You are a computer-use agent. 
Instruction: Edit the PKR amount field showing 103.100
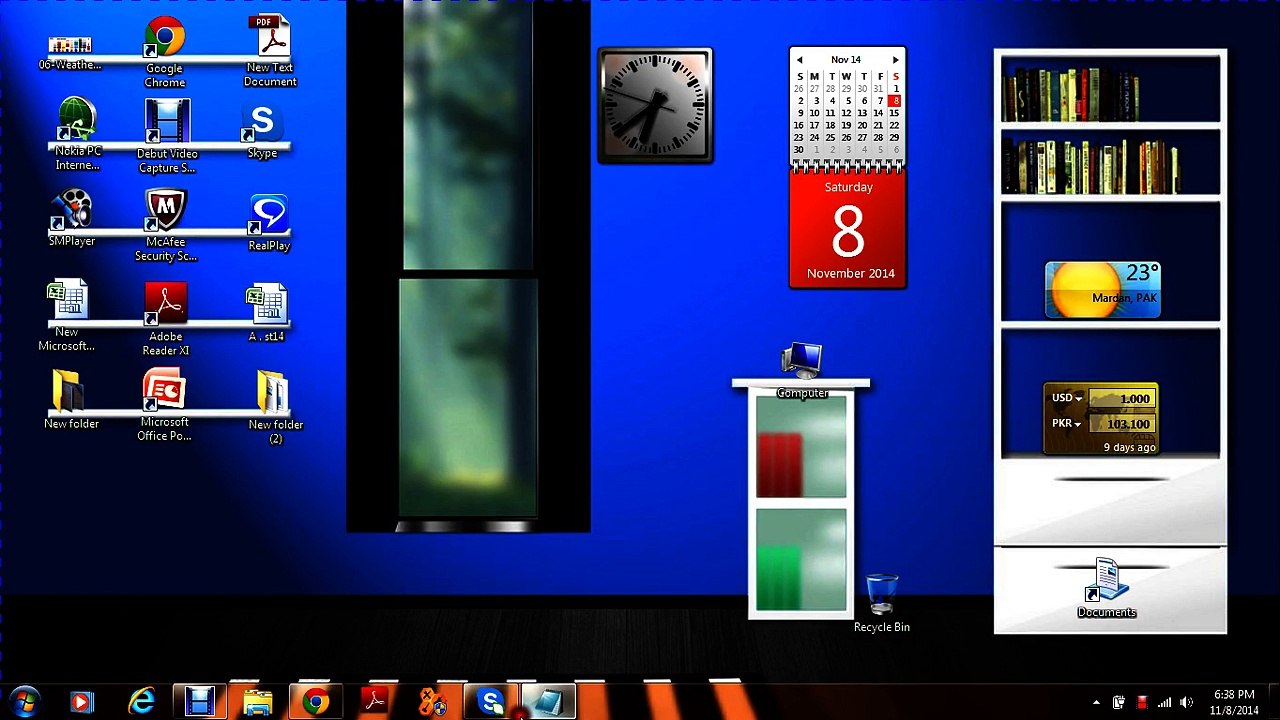(1122, 424)
